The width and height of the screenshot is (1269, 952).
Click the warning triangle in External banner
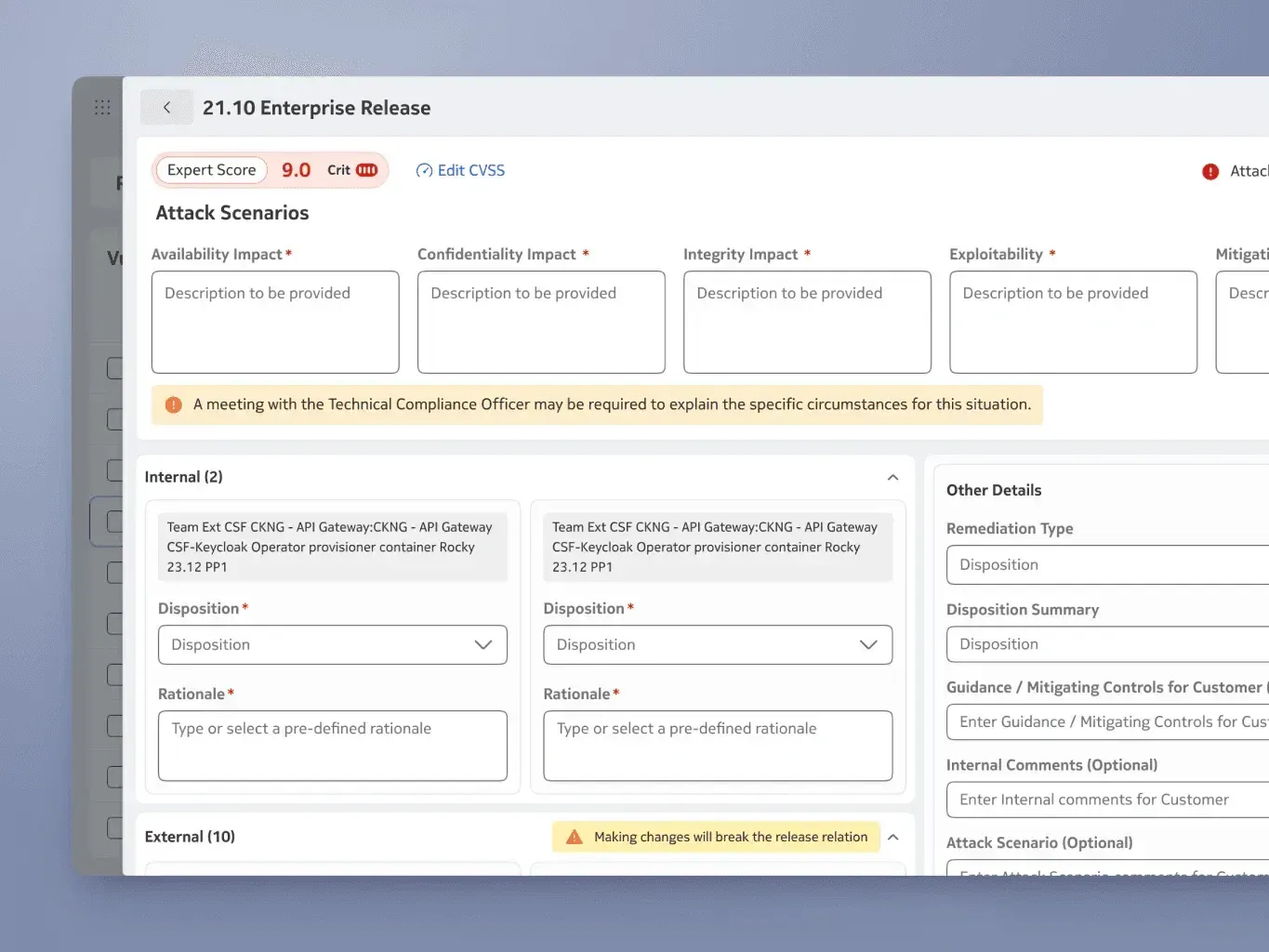point(575,837)
